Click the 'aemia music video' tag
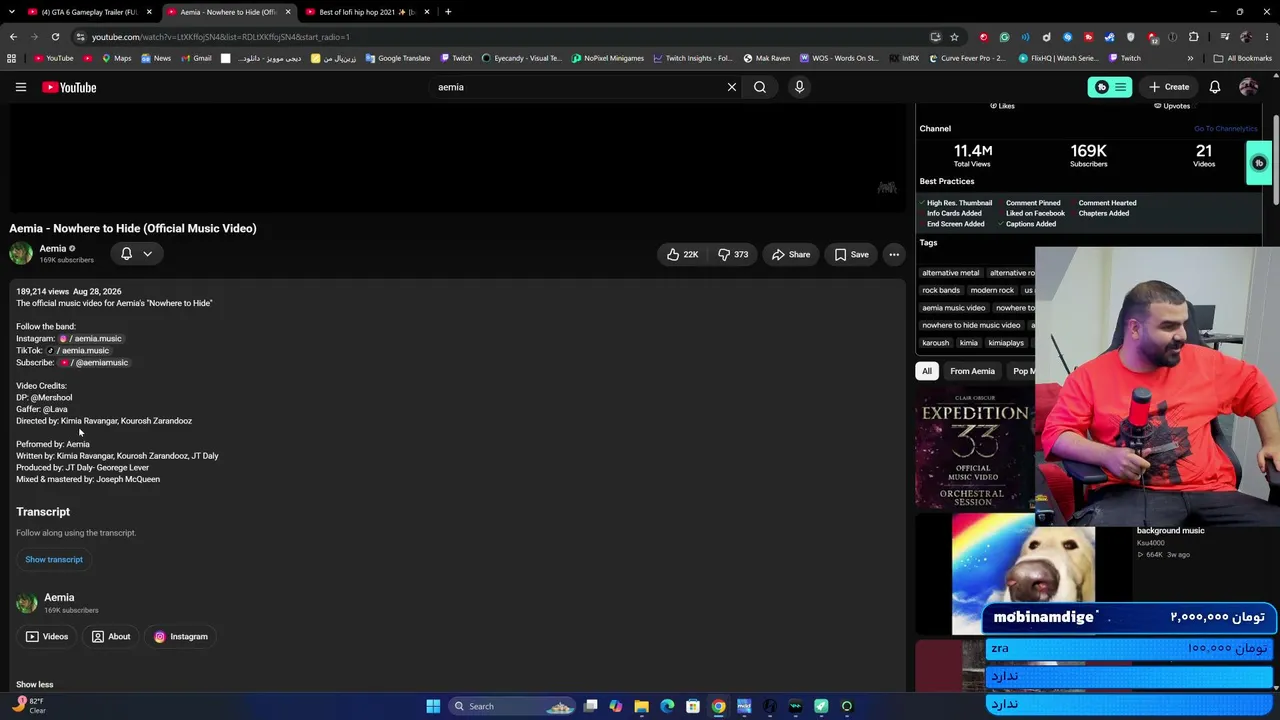This screenshot has height=720, width=1280. point(954,308)
